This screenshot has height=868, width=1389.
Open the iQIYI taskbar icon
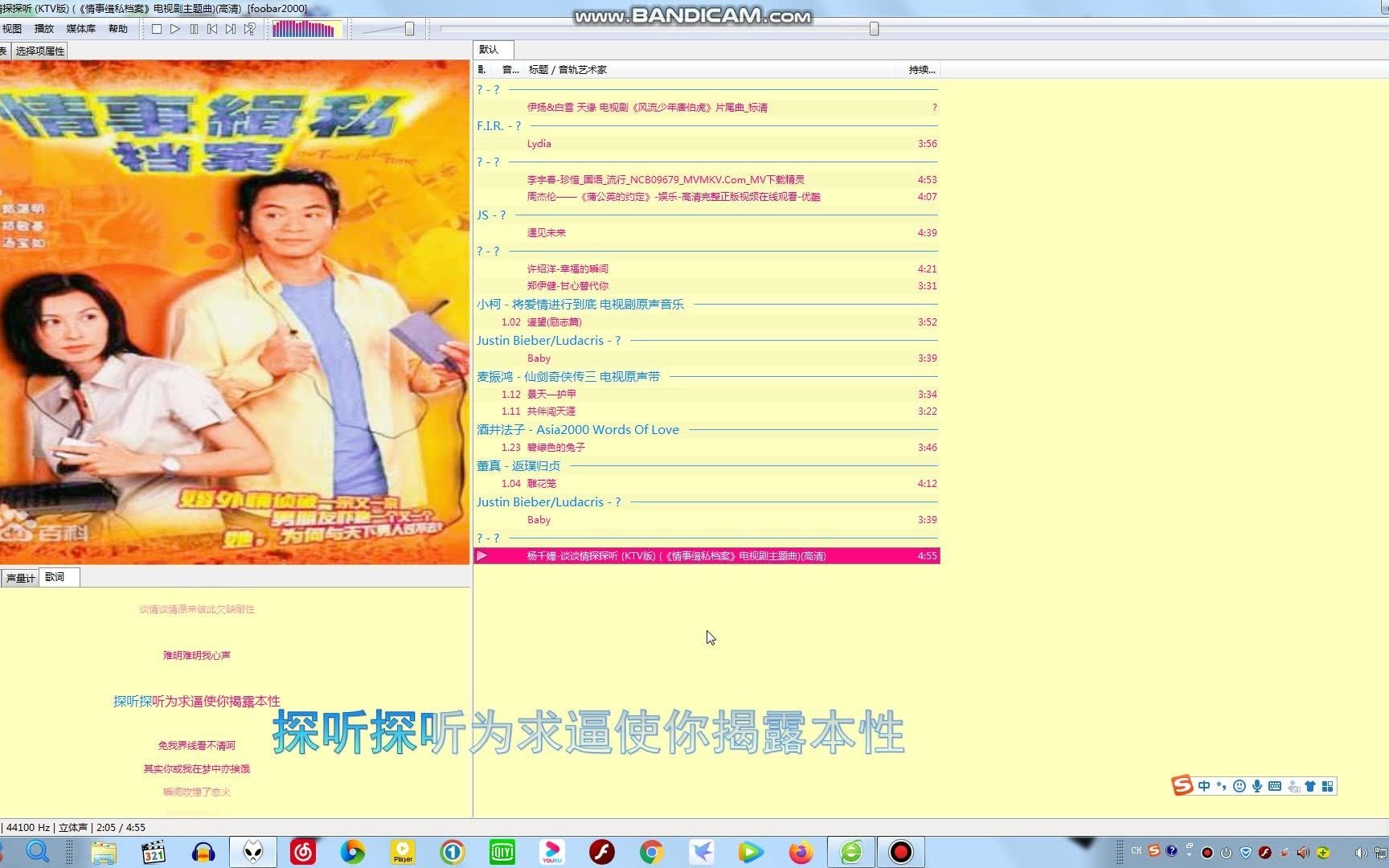pyautogui.click(x=502, y=852)
